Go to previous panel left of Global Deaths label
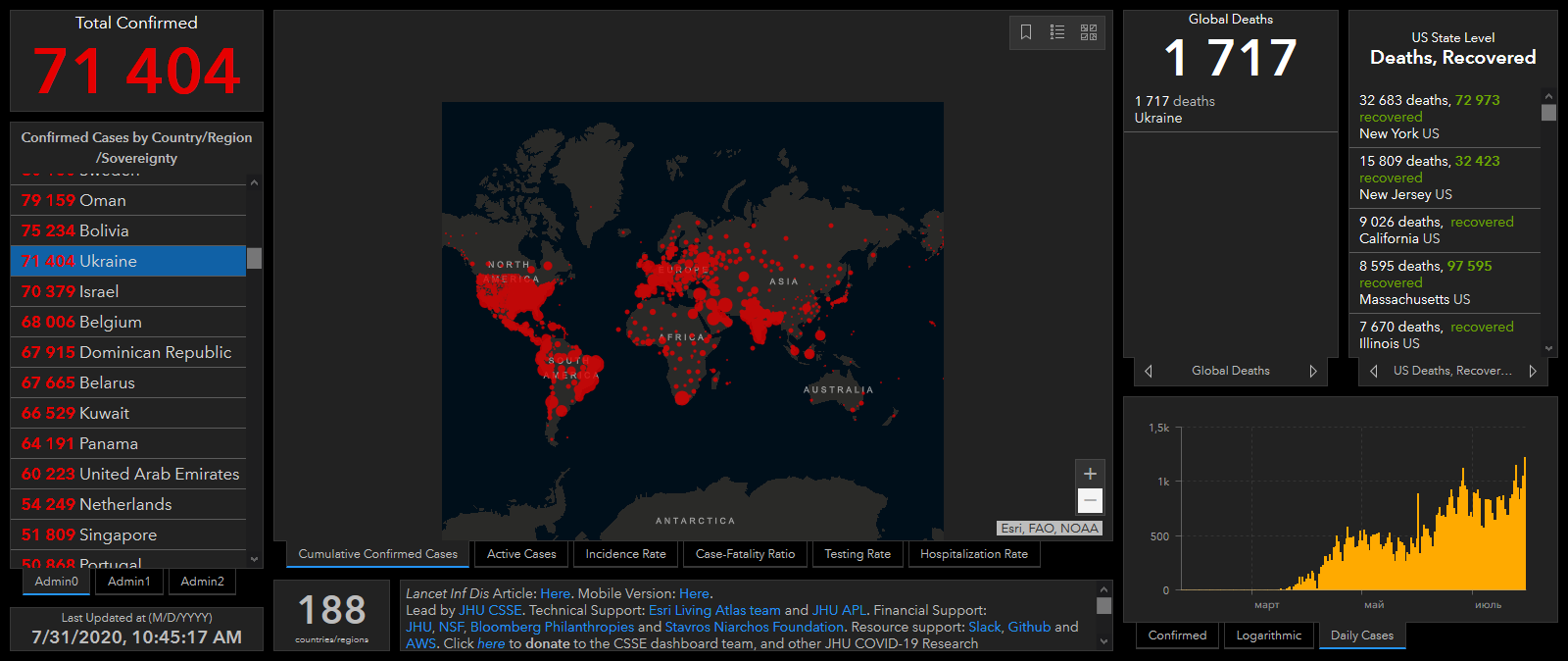1568x661 pixels. point(1149,371)
